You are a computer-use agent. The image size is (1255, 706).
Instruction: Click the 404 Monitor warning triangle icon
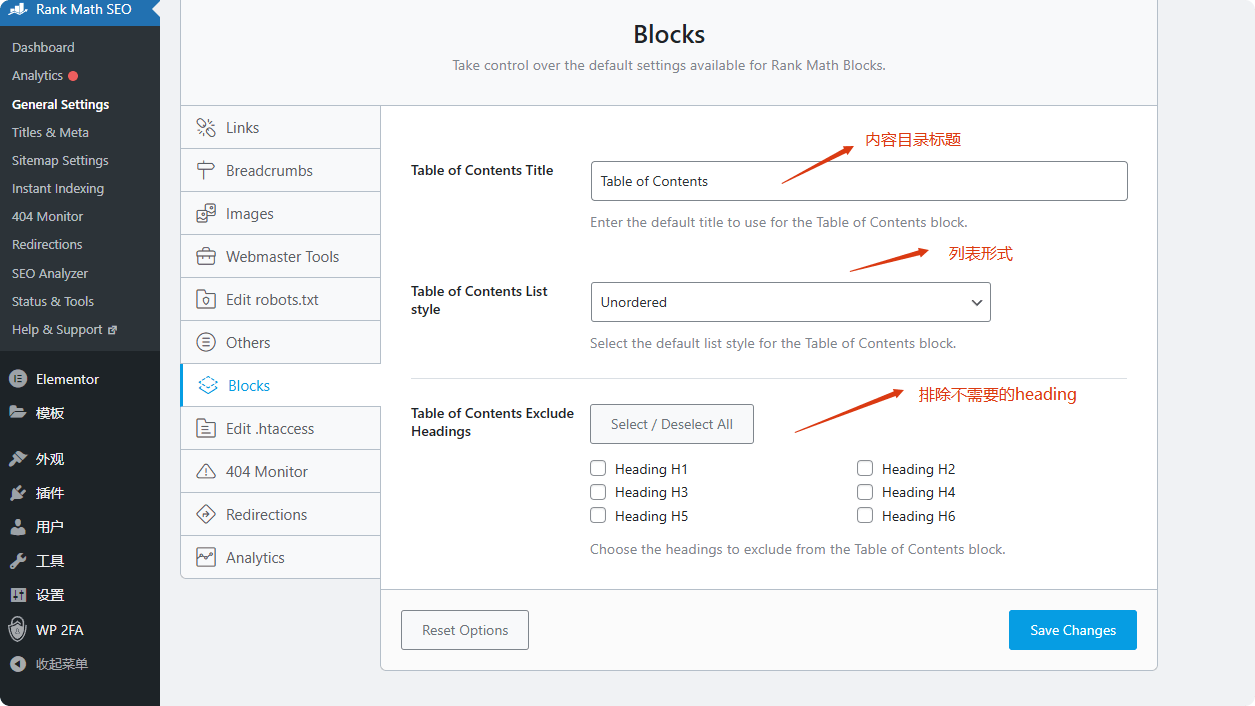click(206, 471)
